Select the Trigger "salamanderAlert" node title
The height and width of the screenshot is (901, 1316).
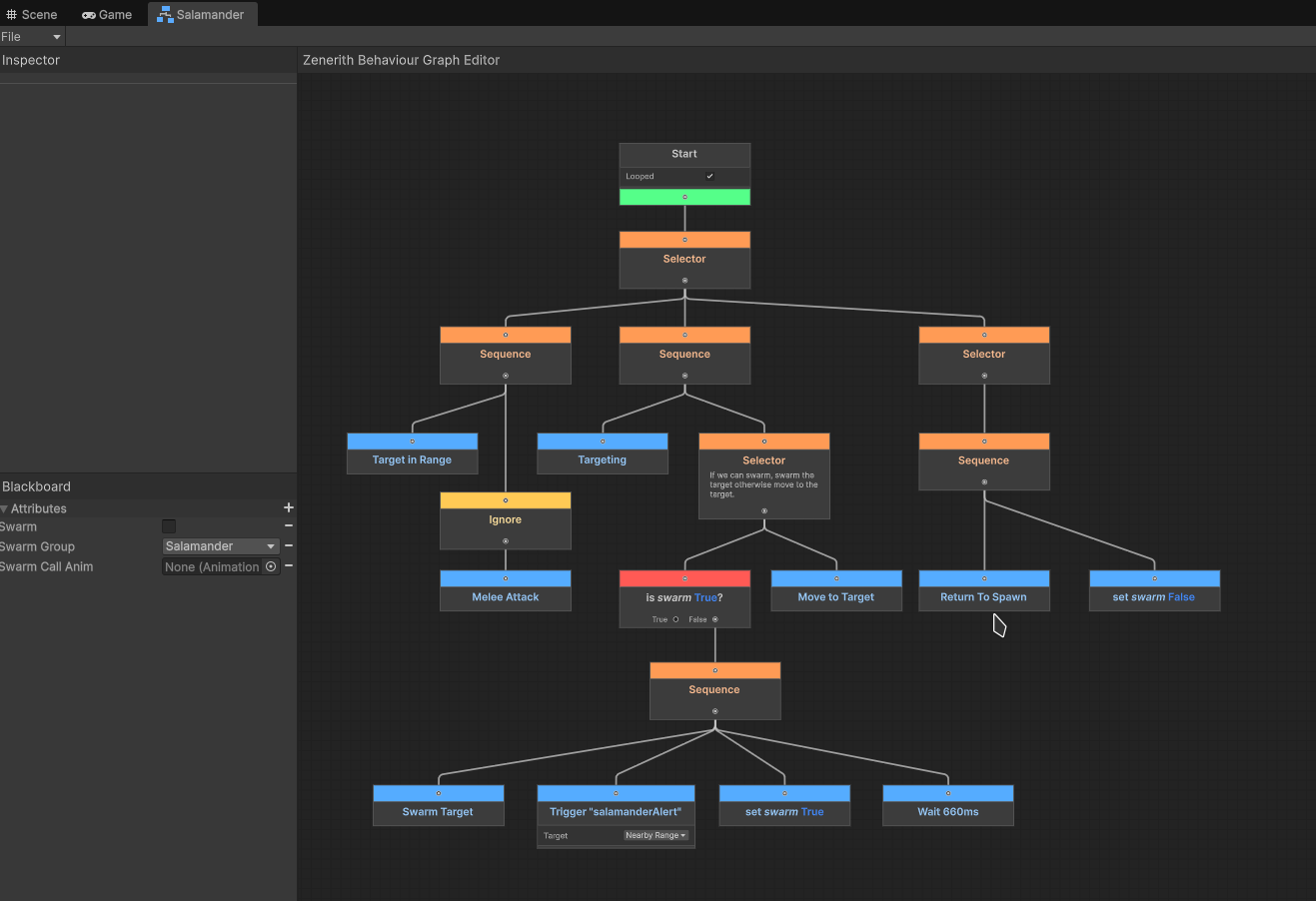point(616,812)
